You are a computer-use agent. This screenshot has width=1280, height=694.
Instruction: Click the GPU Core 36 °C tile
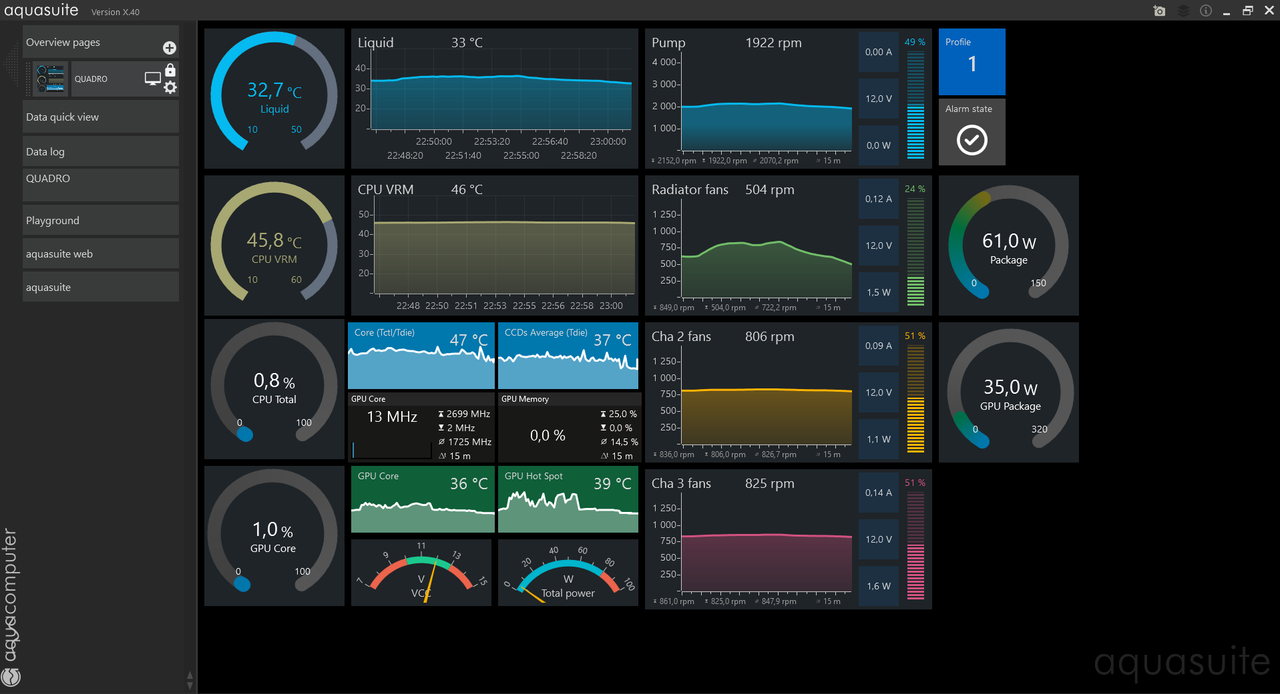pyautogui.click(x=423, y=501)
